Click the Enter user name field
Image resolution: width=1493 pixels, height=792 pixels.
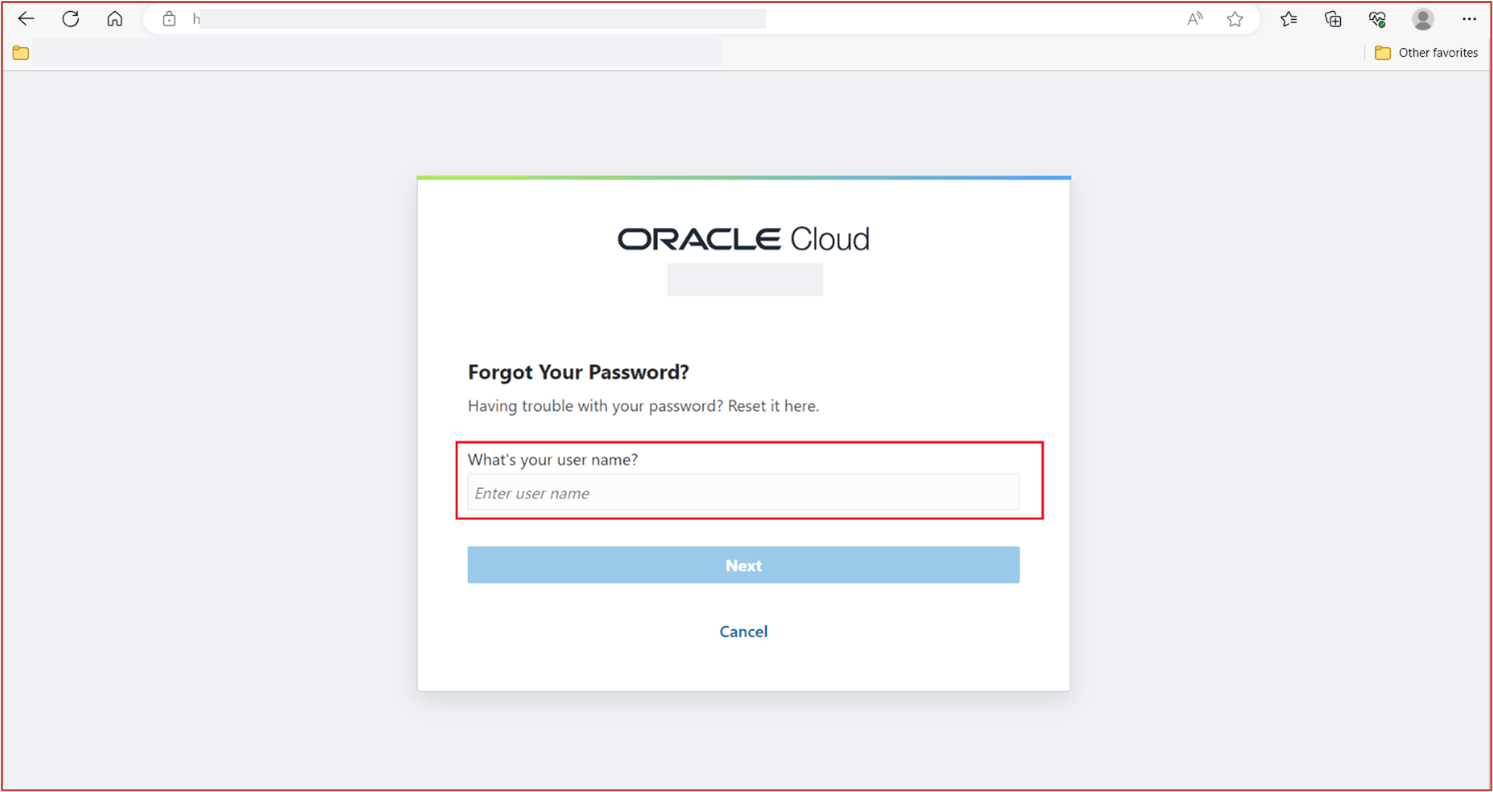tap(743, 492)
